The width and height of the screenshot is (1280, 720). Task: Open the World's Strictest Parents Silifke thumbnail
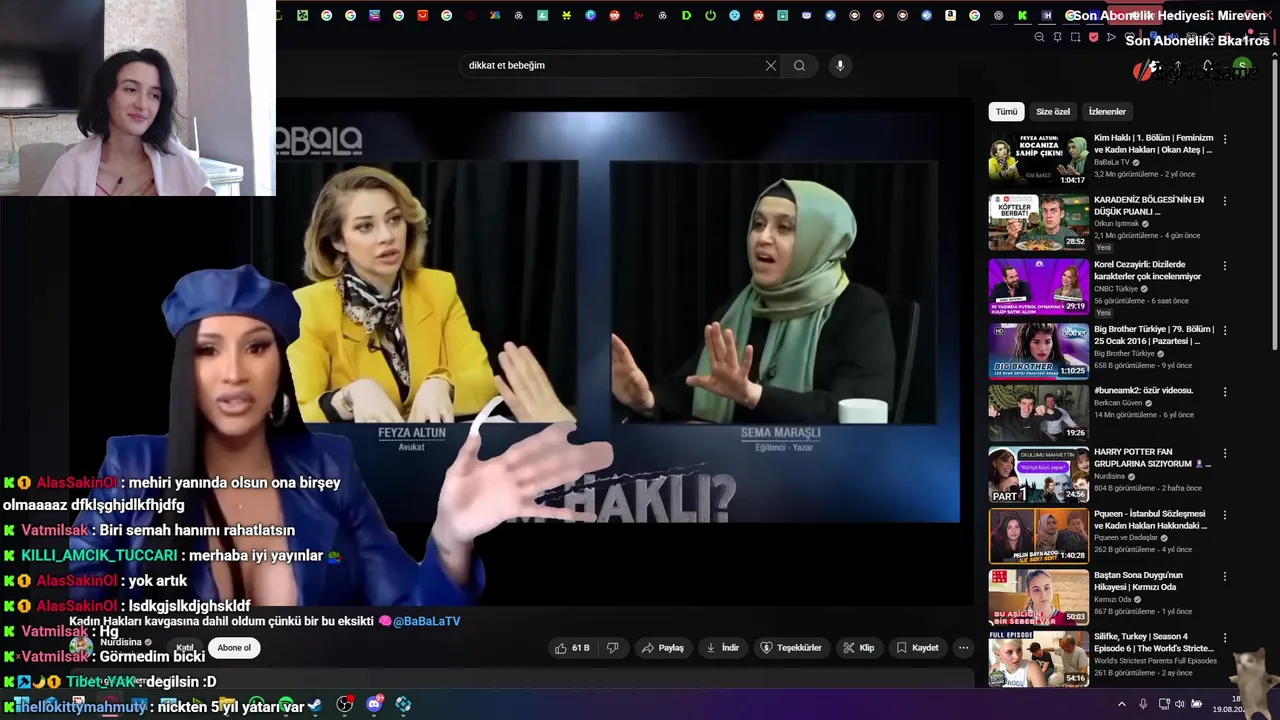[x=1038, y=658]
